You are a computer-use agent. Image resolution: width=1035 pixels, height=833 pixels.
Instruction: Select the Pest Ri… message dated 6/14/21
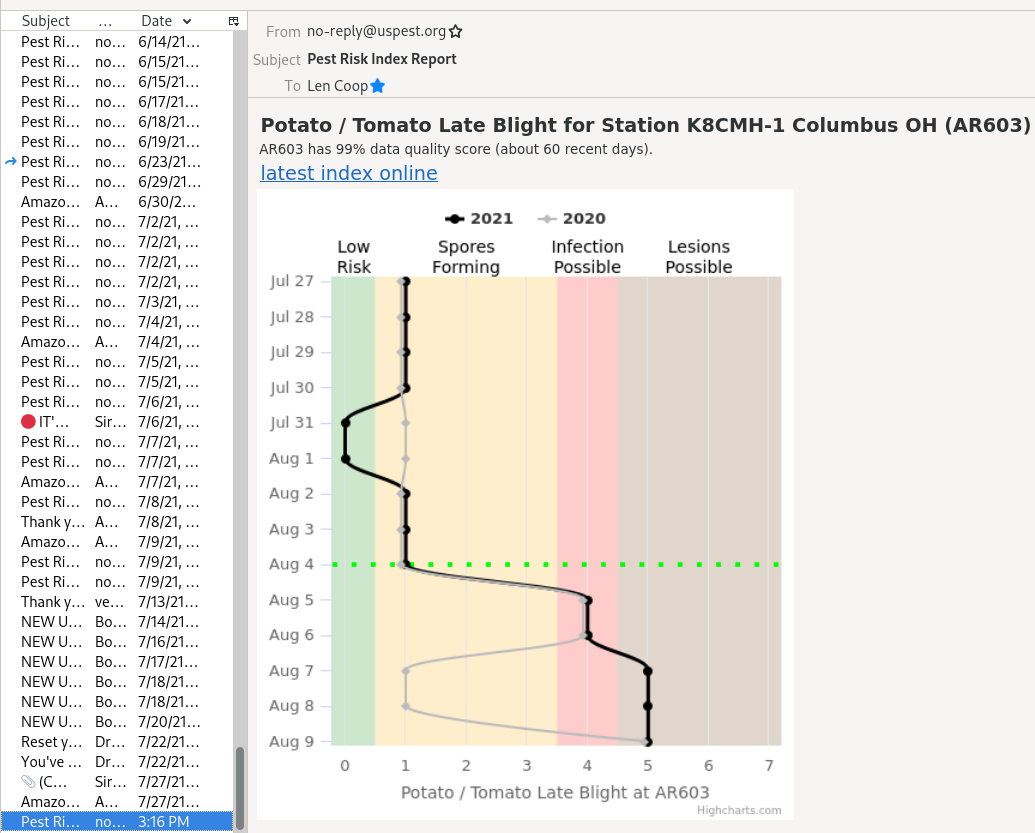click(117, 42)
